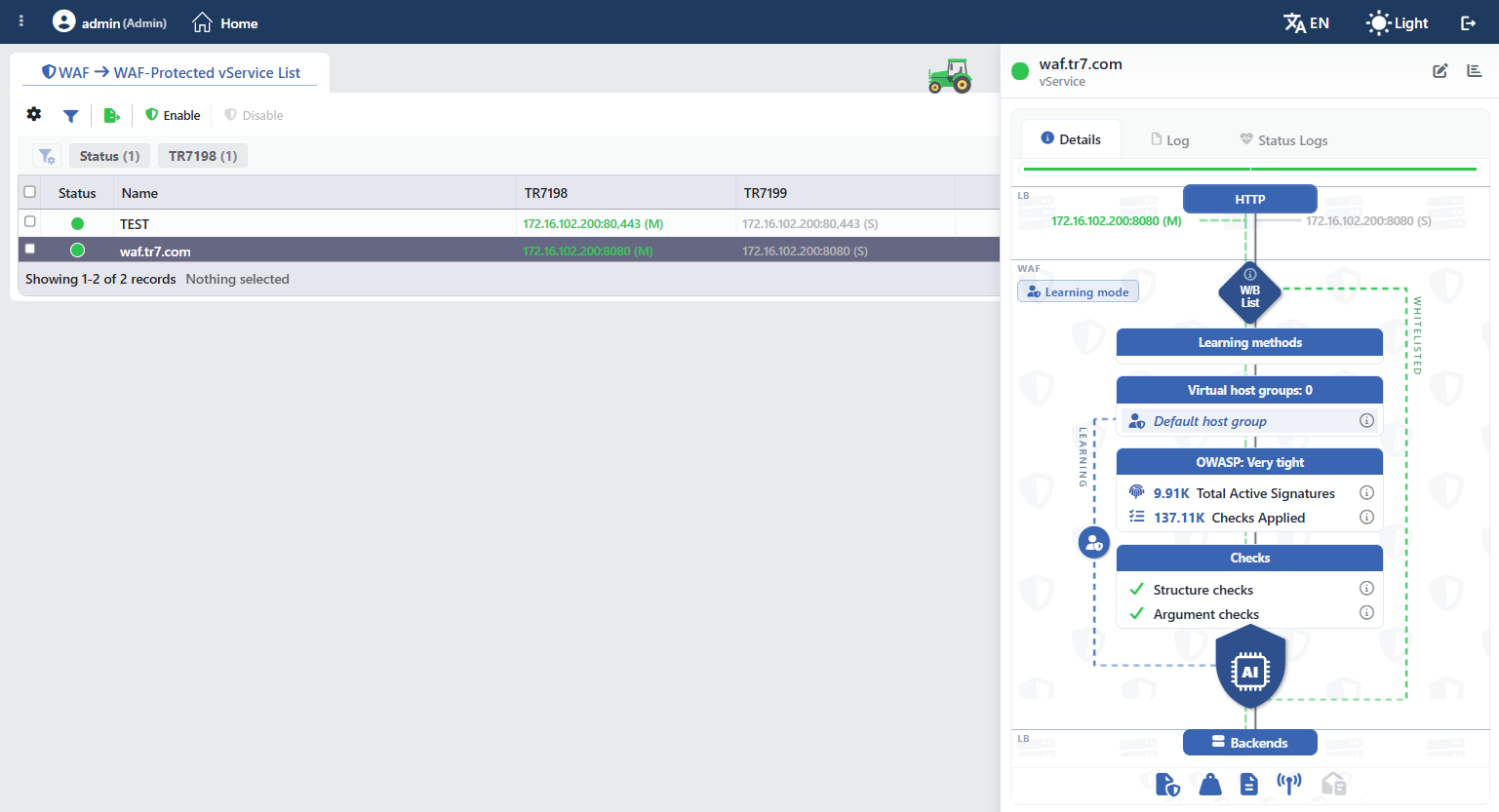The image size is (1499, 812).
Task: Open the OWASP: Very tight block
Action: (1249, 462)
